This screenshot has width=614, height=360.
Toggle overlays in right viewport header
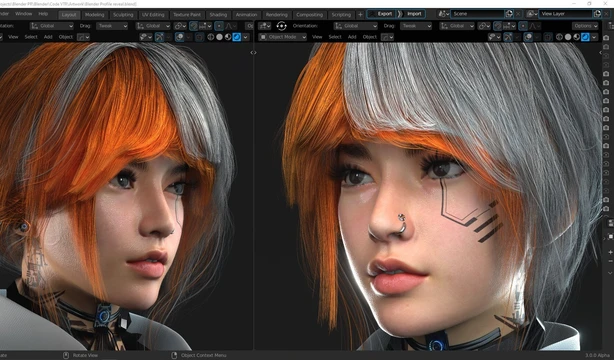coord(528,37)
